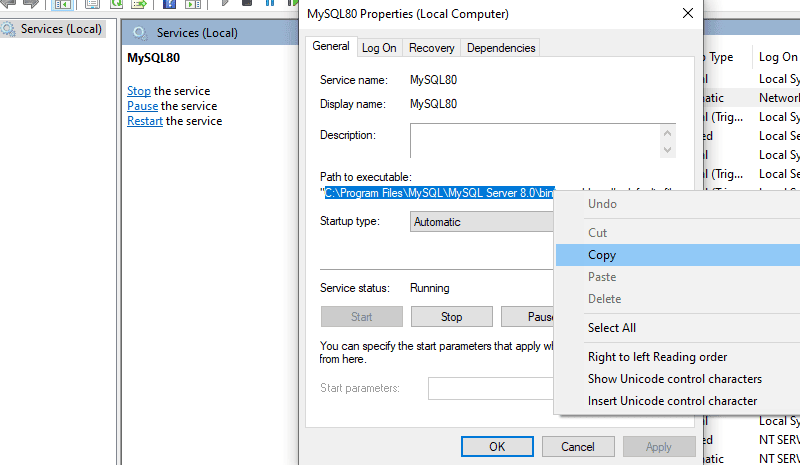Image resolution: width=800 pixels, height=465 pixels.
Task: Choose Undo in the context menu
Action: (x=678, y=204)
